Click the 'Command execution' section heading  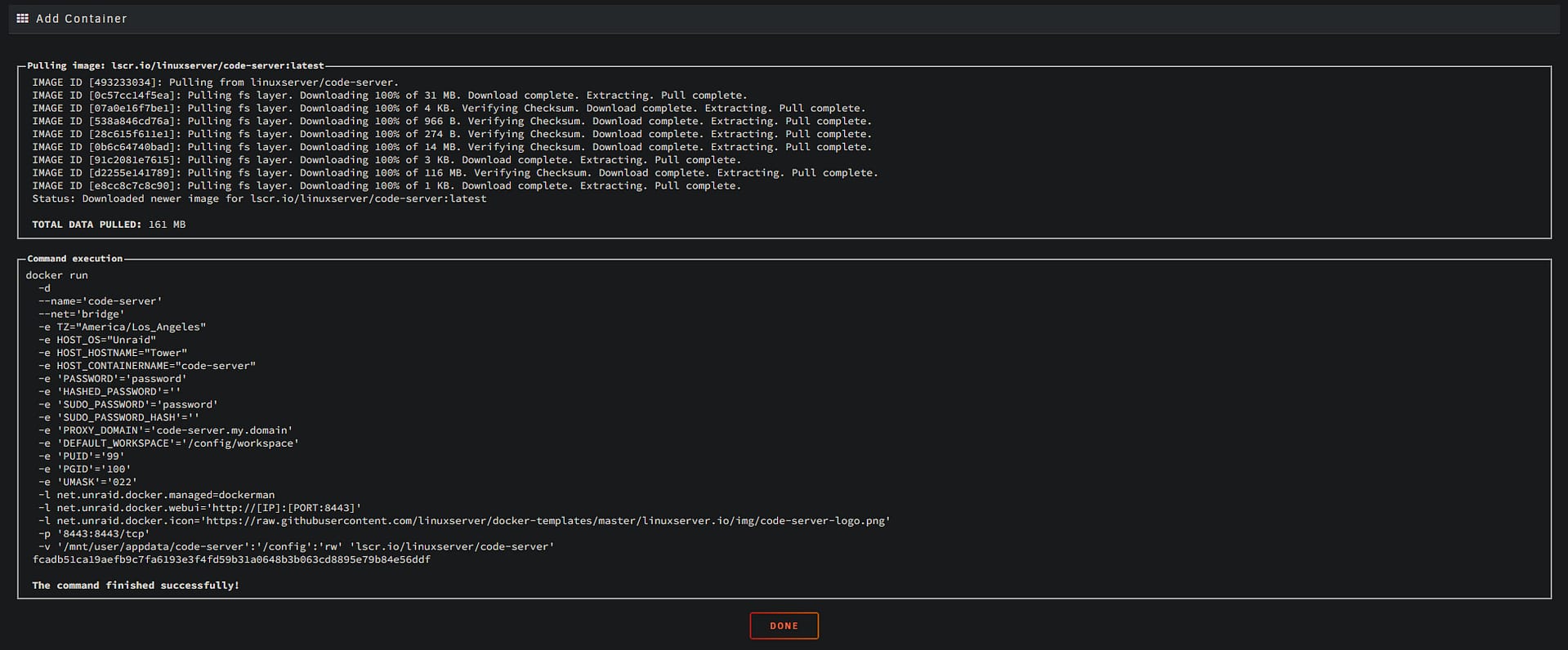[x=75, y=258]
